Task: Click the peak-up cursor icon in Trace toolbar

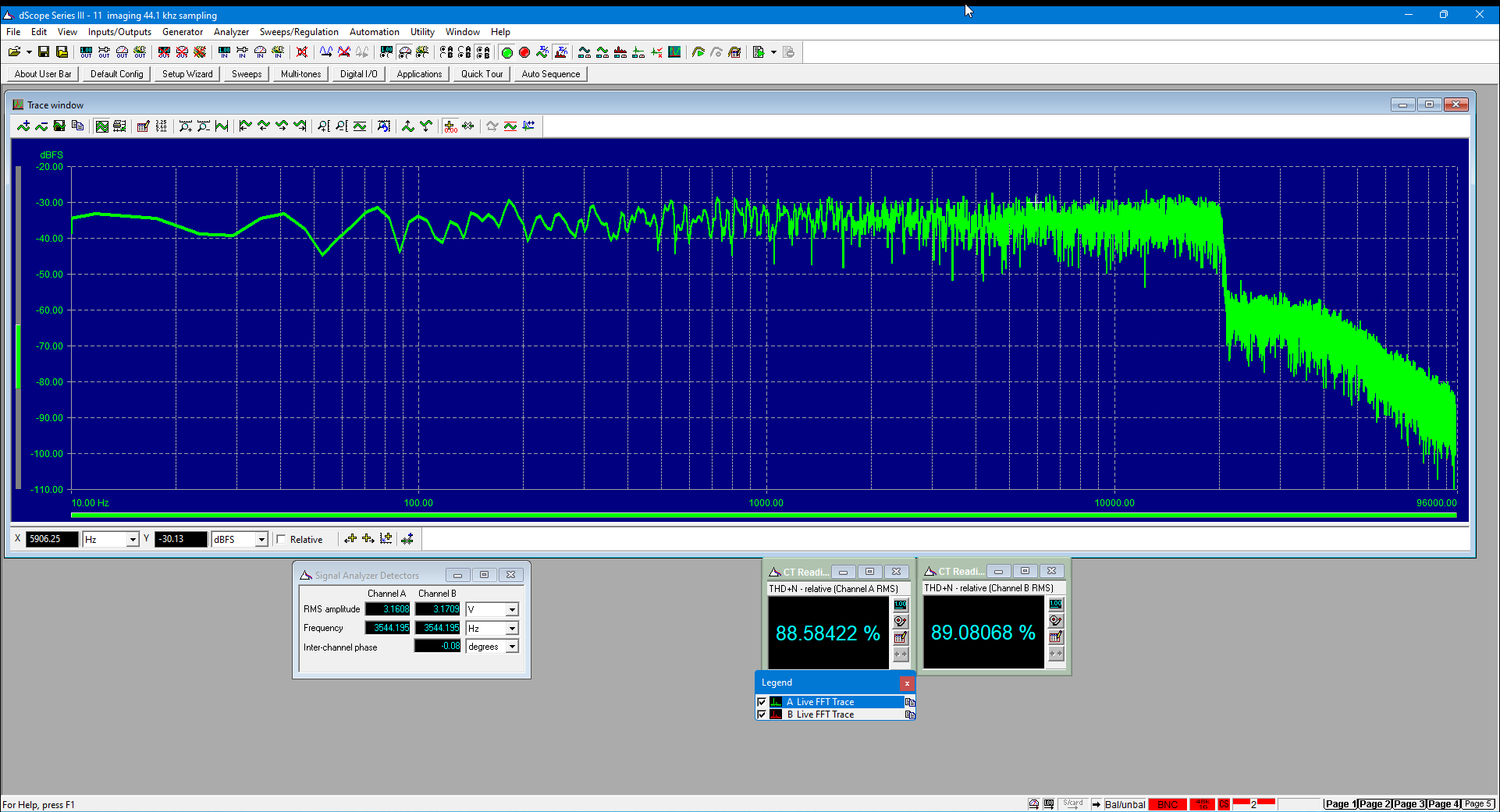Action: pyautogui.click(x=408, y=126)
